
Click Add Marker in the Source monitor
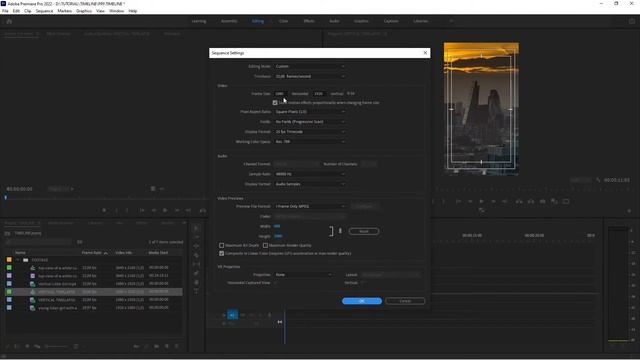click(x=104, y=210)
